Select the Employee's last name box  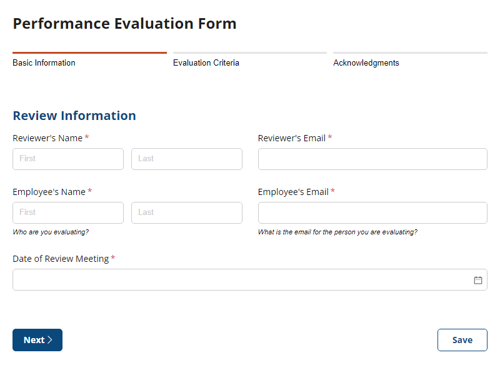coord(187,213)
